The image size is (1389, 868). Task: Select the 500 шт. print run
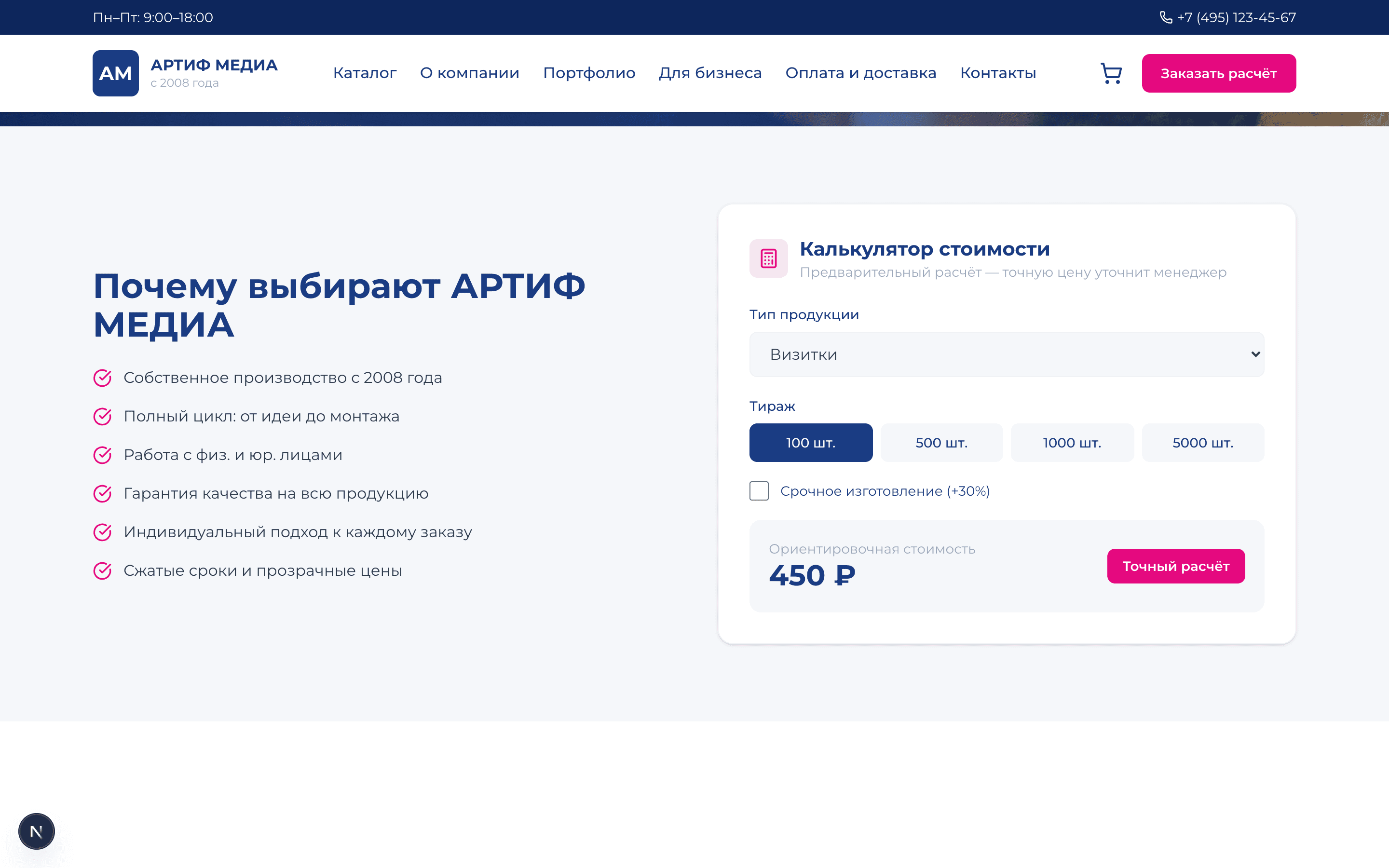942,443
